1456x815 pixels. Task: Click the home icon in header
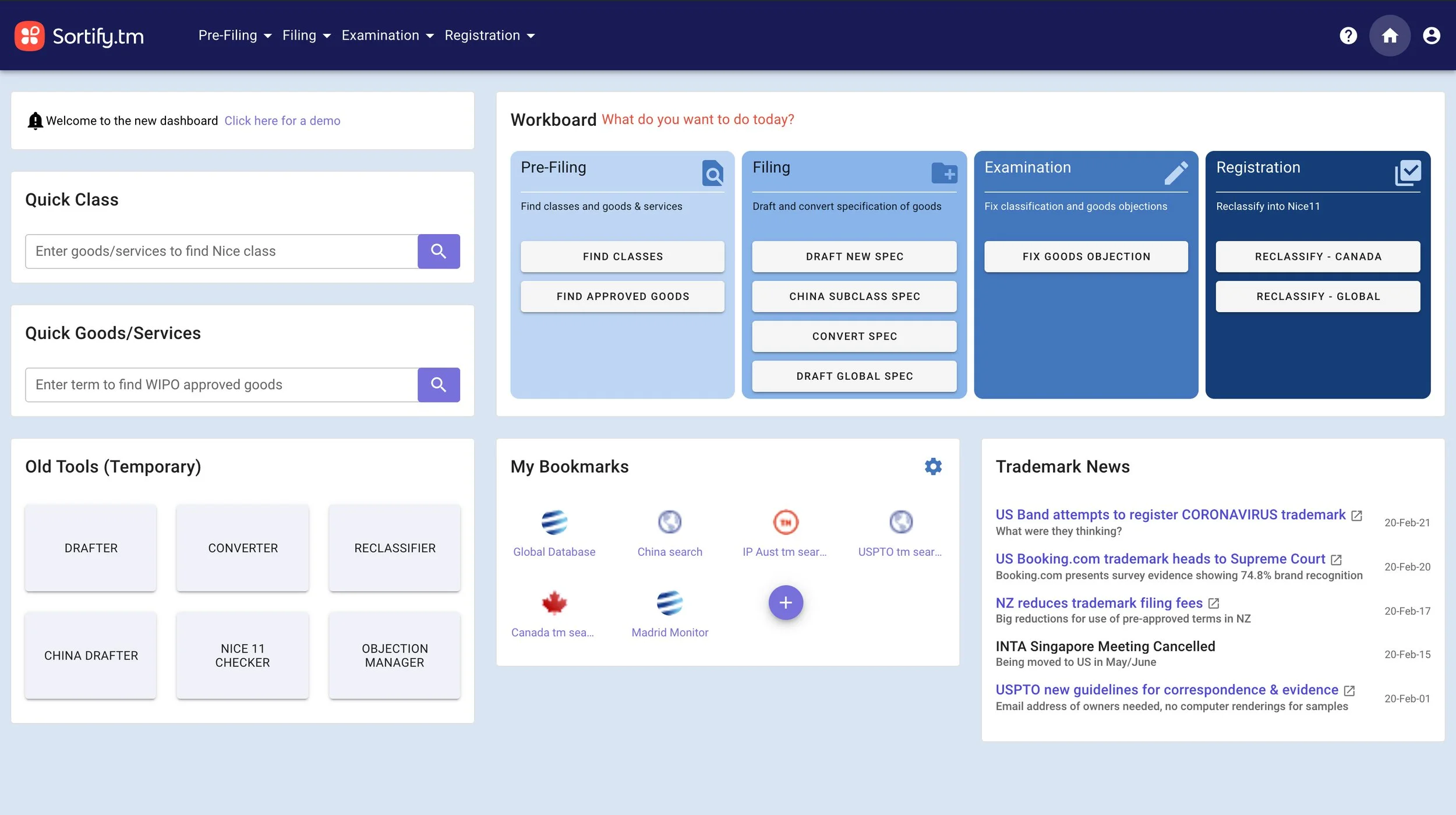[x=1390, y=36]
